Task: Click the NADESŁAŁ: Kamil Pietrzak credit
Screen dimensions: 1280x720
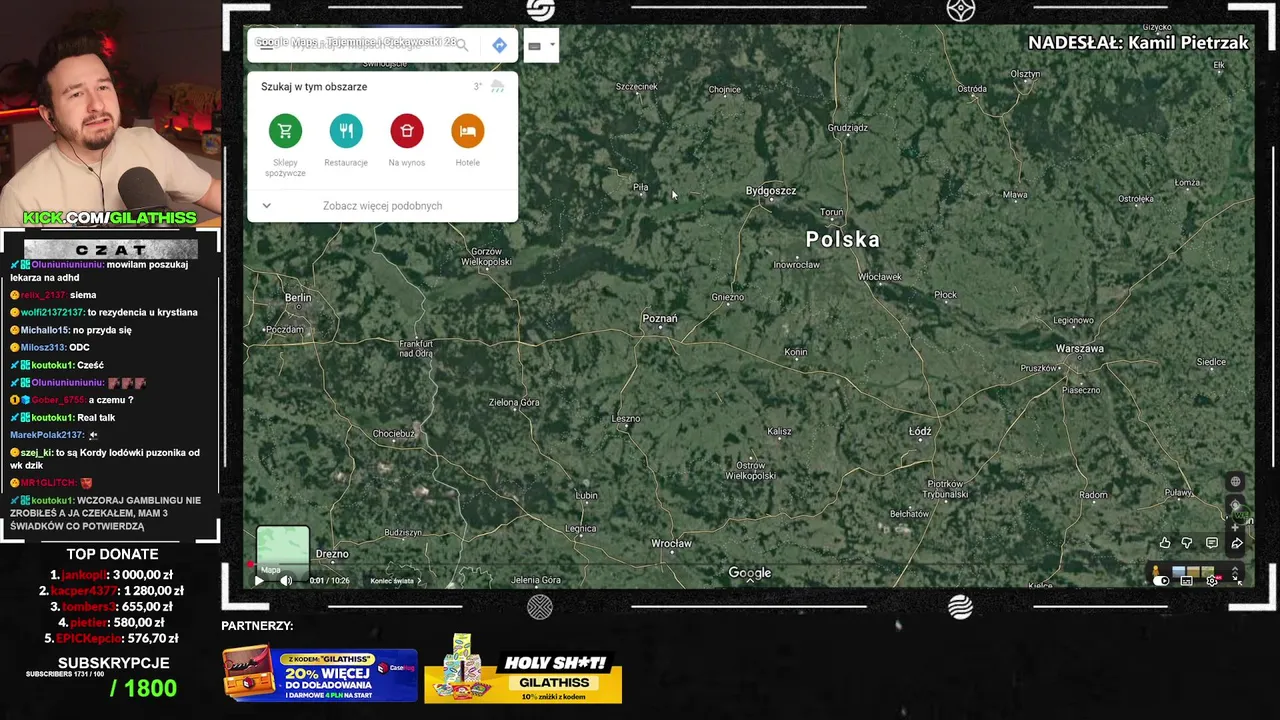Action: point(1138,43)
